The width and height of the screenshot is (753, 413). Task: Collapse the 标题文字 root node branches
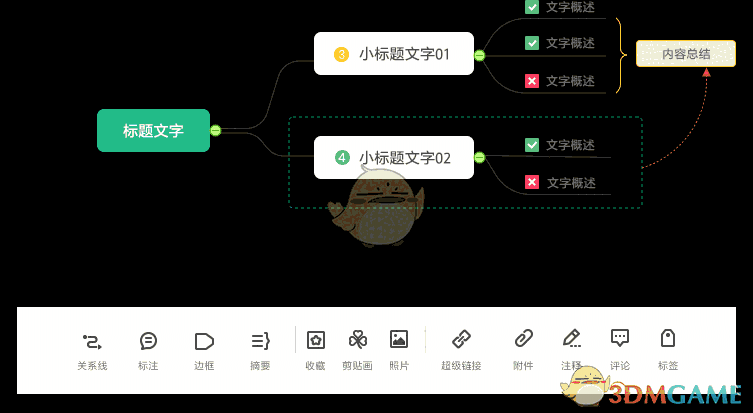(x=216, y=130)
